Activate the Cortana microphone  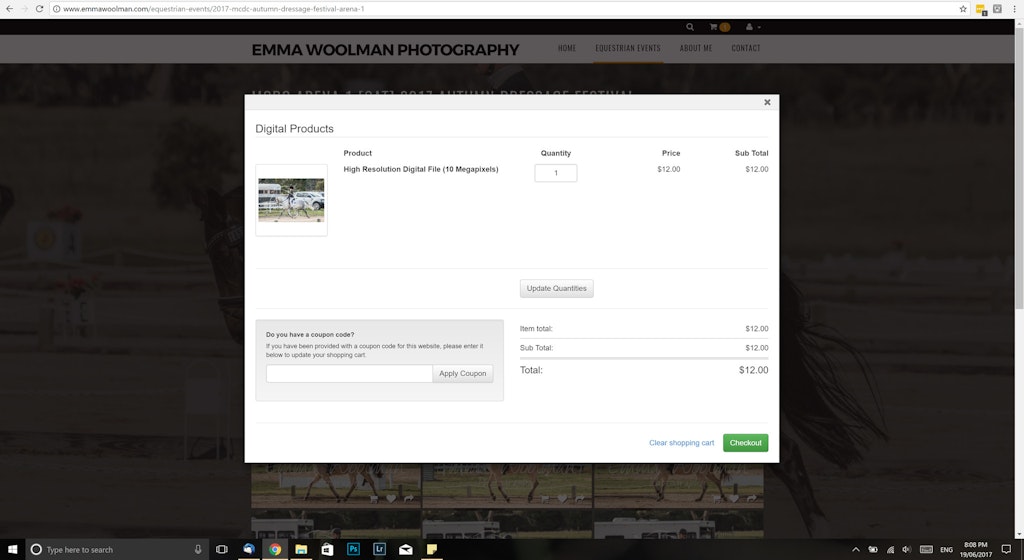point(198,550)
